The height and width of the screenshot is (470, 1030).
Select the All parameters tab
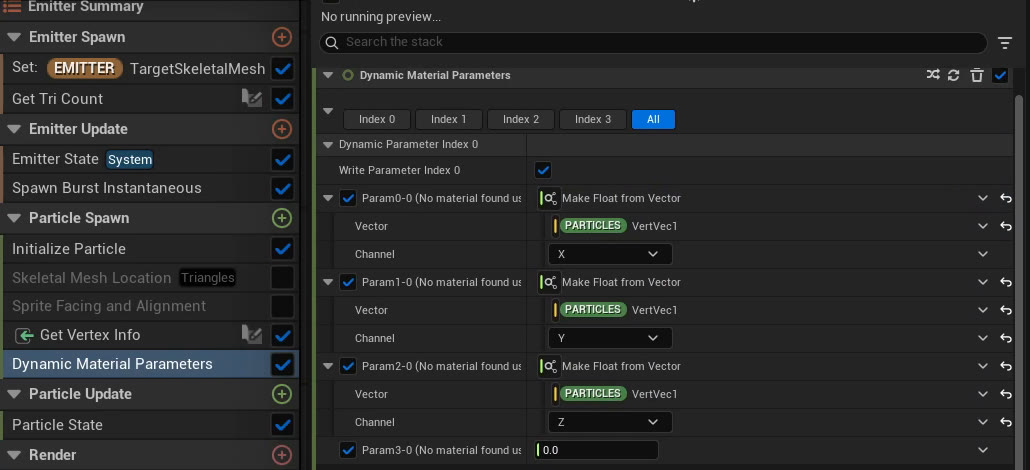(x=653, y=120)
